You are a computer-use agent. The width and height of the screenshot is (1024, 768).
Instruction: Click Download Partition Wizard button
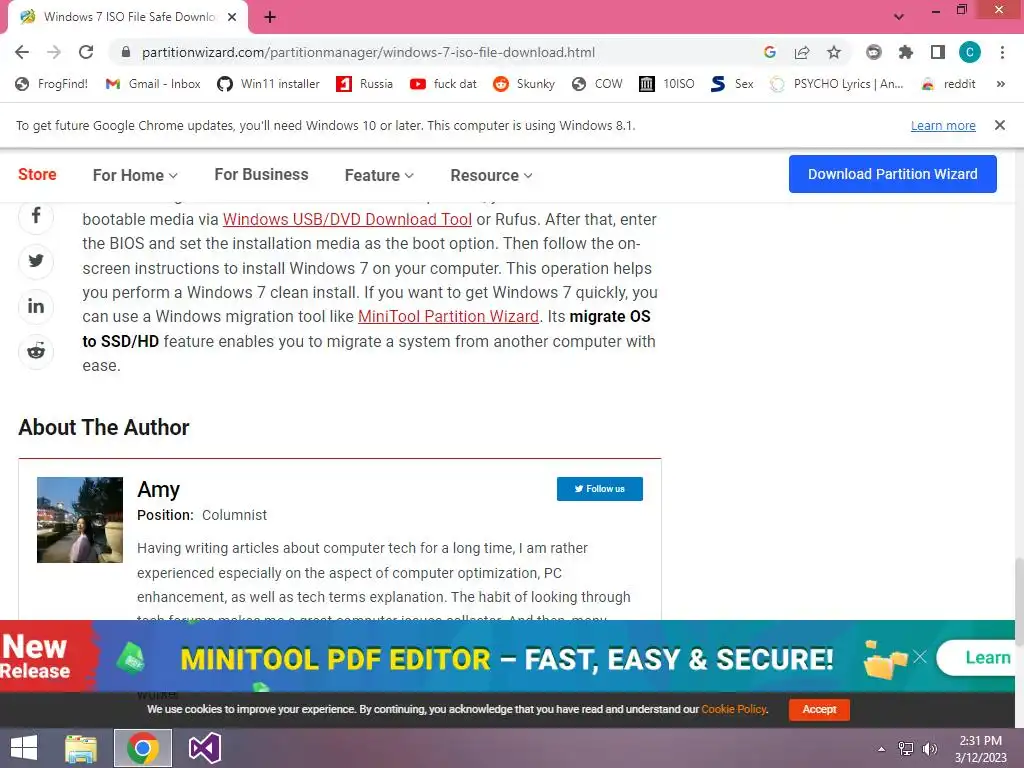click(892, 174)
